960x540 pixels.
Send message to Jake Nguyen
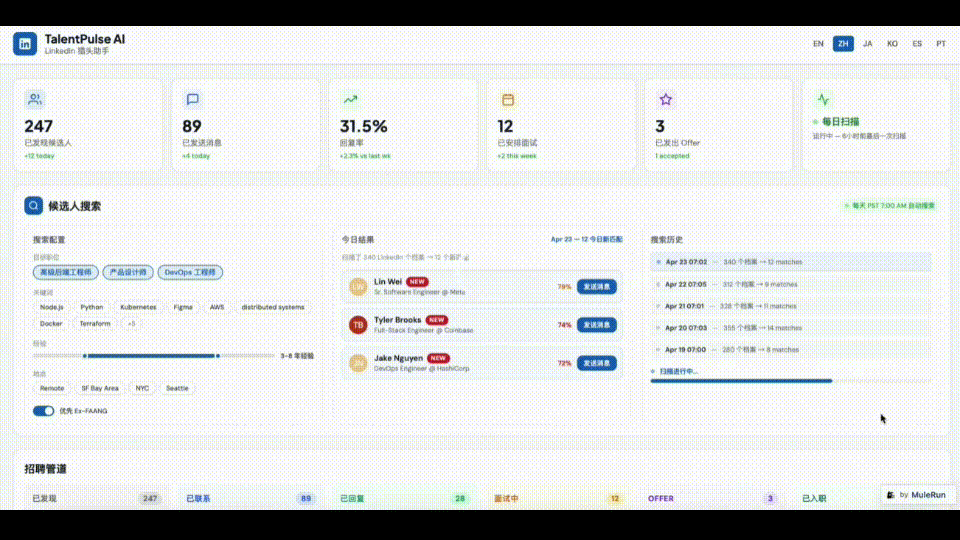coord(596,363)
